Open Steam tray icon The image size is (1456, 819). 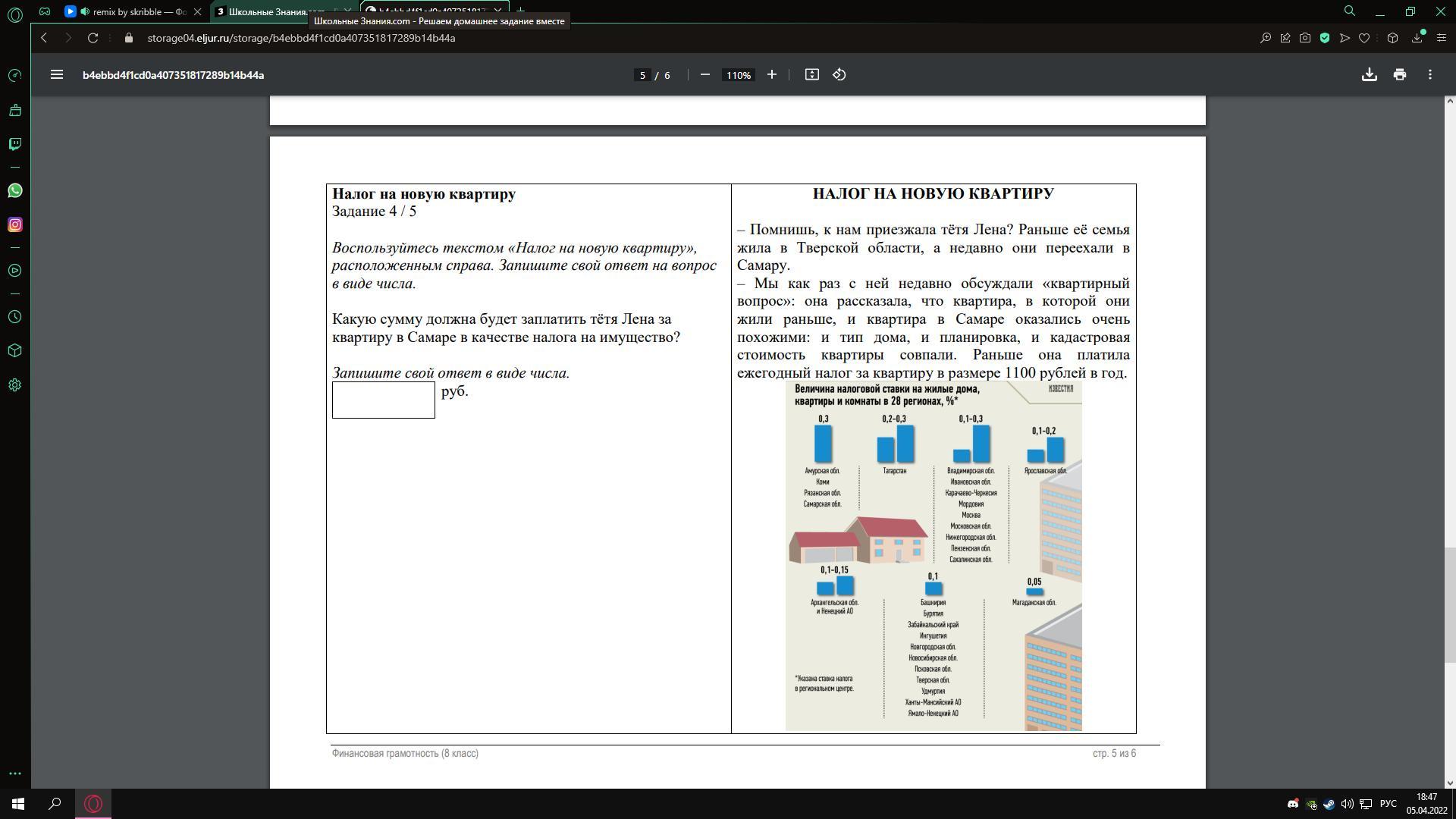1329,804
